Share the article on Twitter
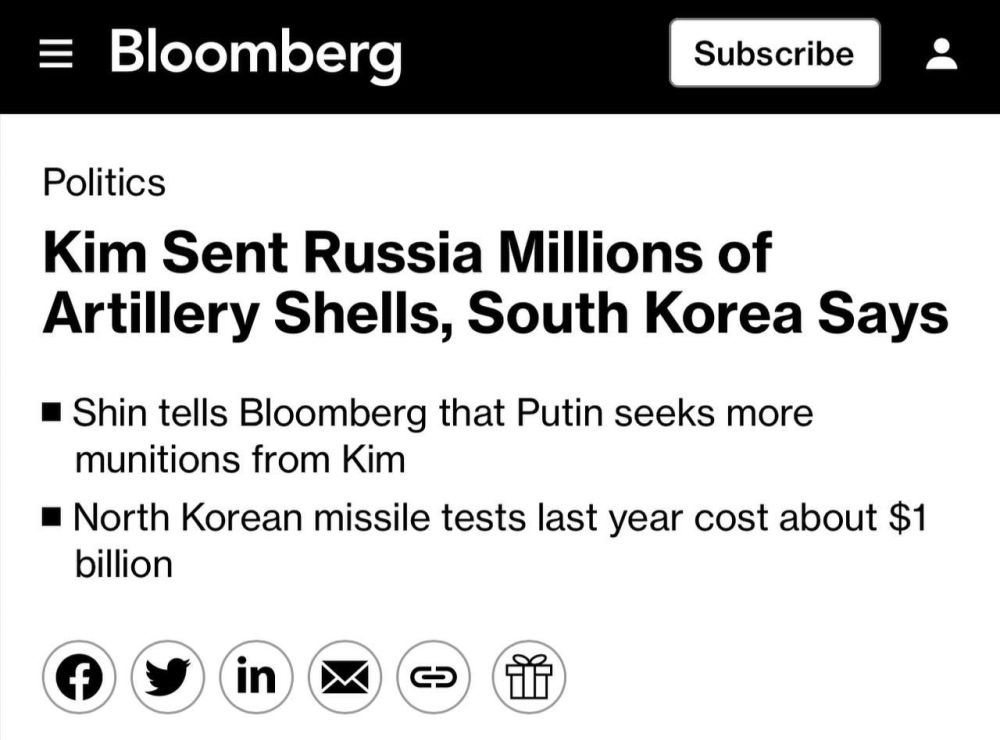The height and width of the screenshot is (740, 1000). tap(168, 675)
